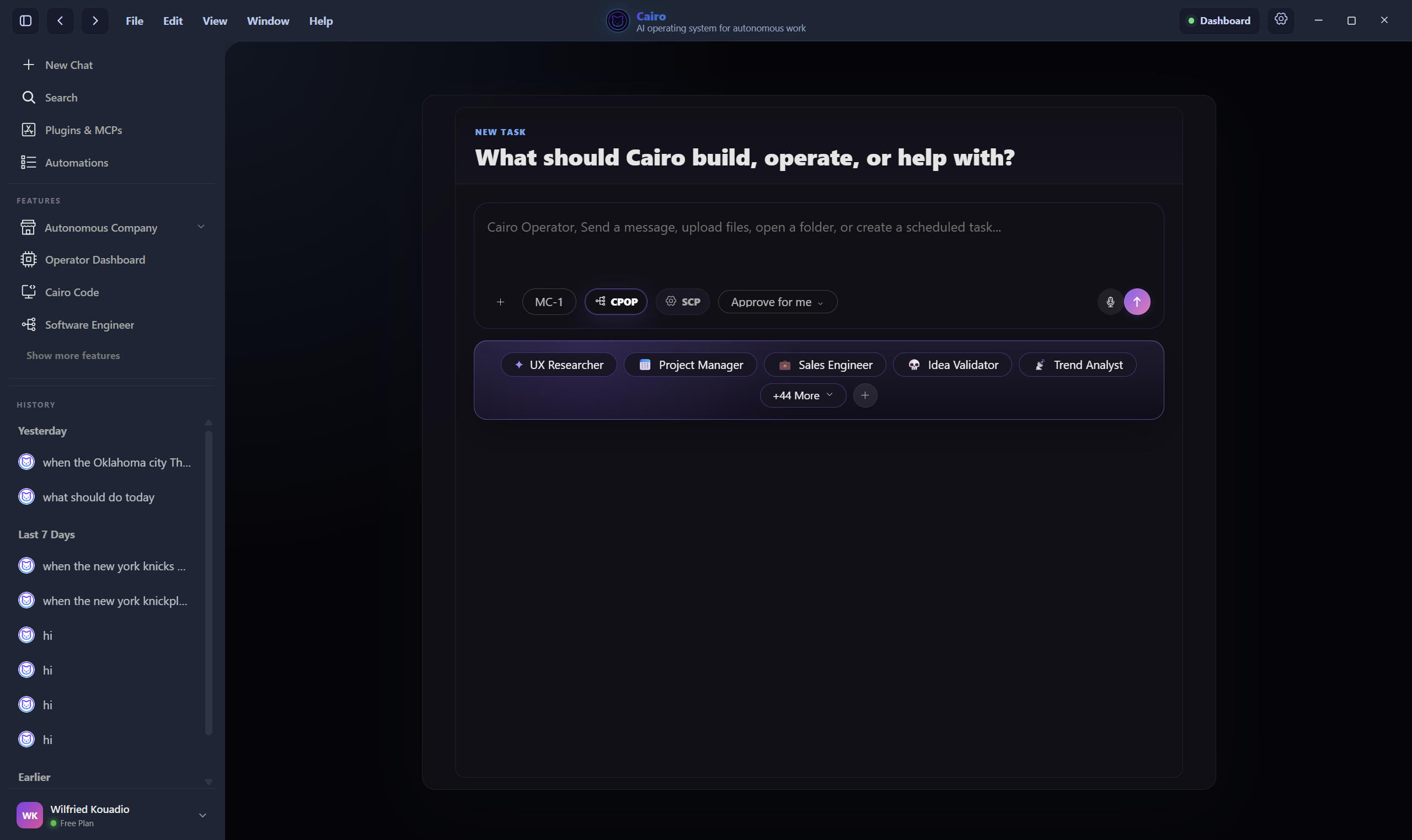Click the Autonomous Company storefront icon

click(28, 228)
